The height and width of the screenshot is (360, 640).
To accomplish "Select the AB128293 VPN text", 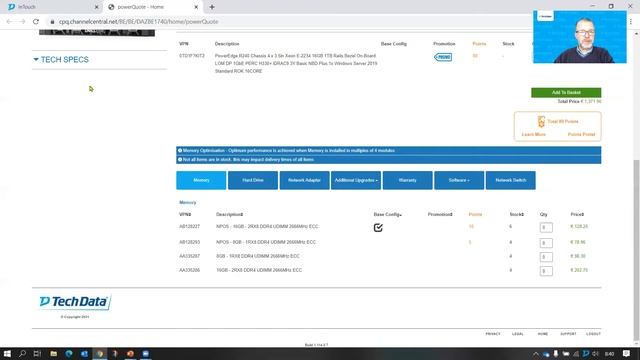I will point(189,242).
